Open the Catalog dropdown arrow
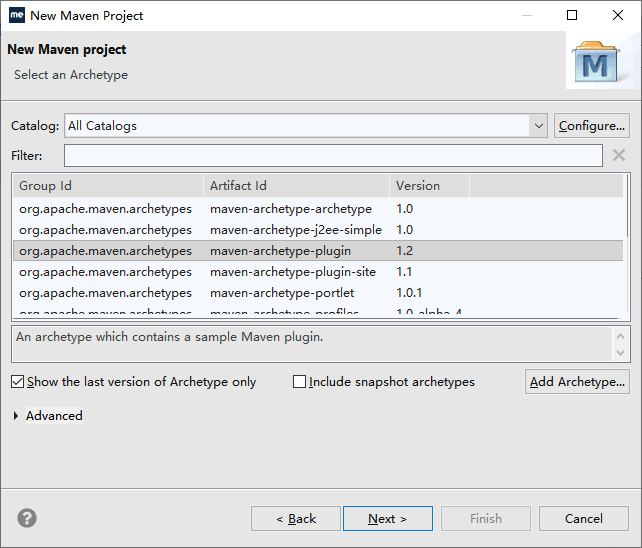This screenshot has width=642, height=548. (538, 126)
